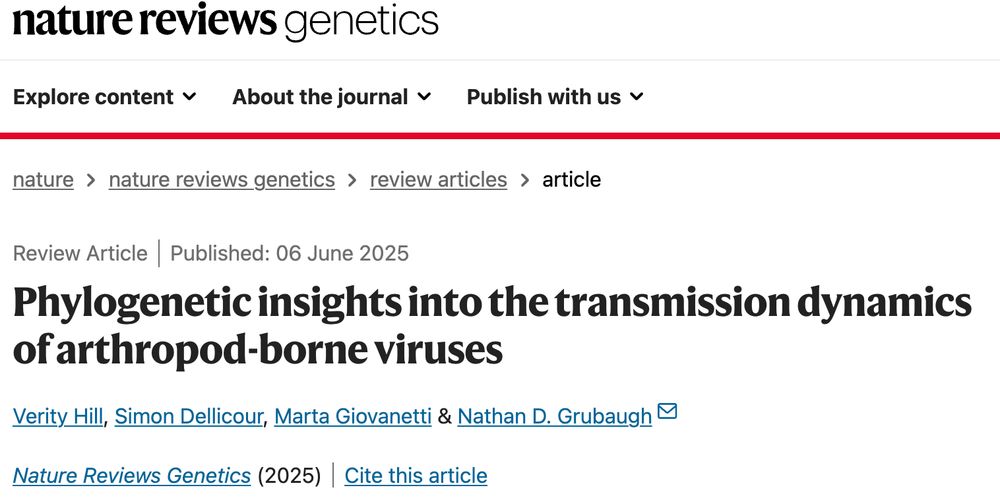The height and width of the screenshot is (500, 1000).
Task: Click the Nature Reviews Genetics logo
Action: [x=225, y=21]
